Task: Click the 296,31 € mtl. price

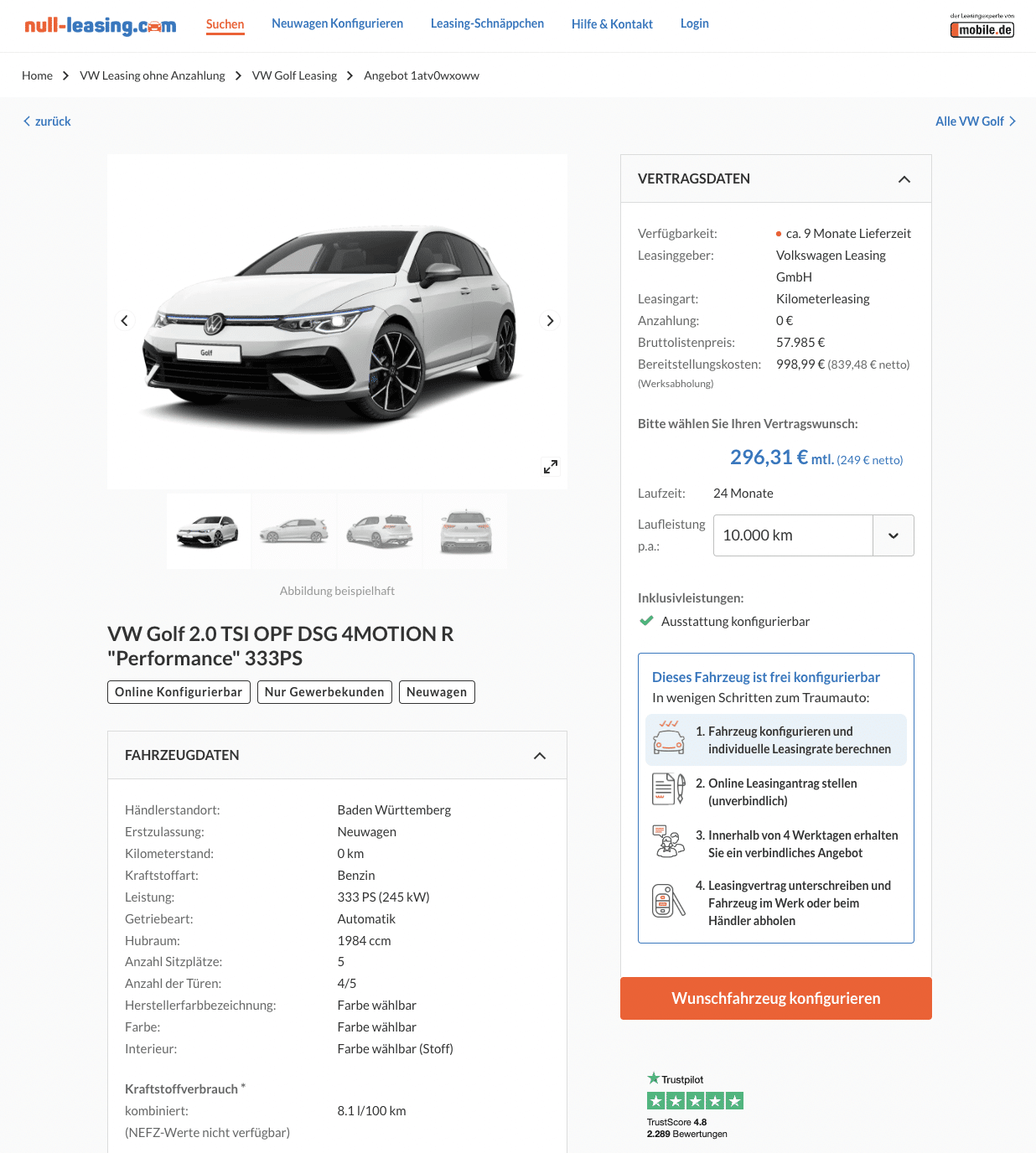Action: coord(781,458)
